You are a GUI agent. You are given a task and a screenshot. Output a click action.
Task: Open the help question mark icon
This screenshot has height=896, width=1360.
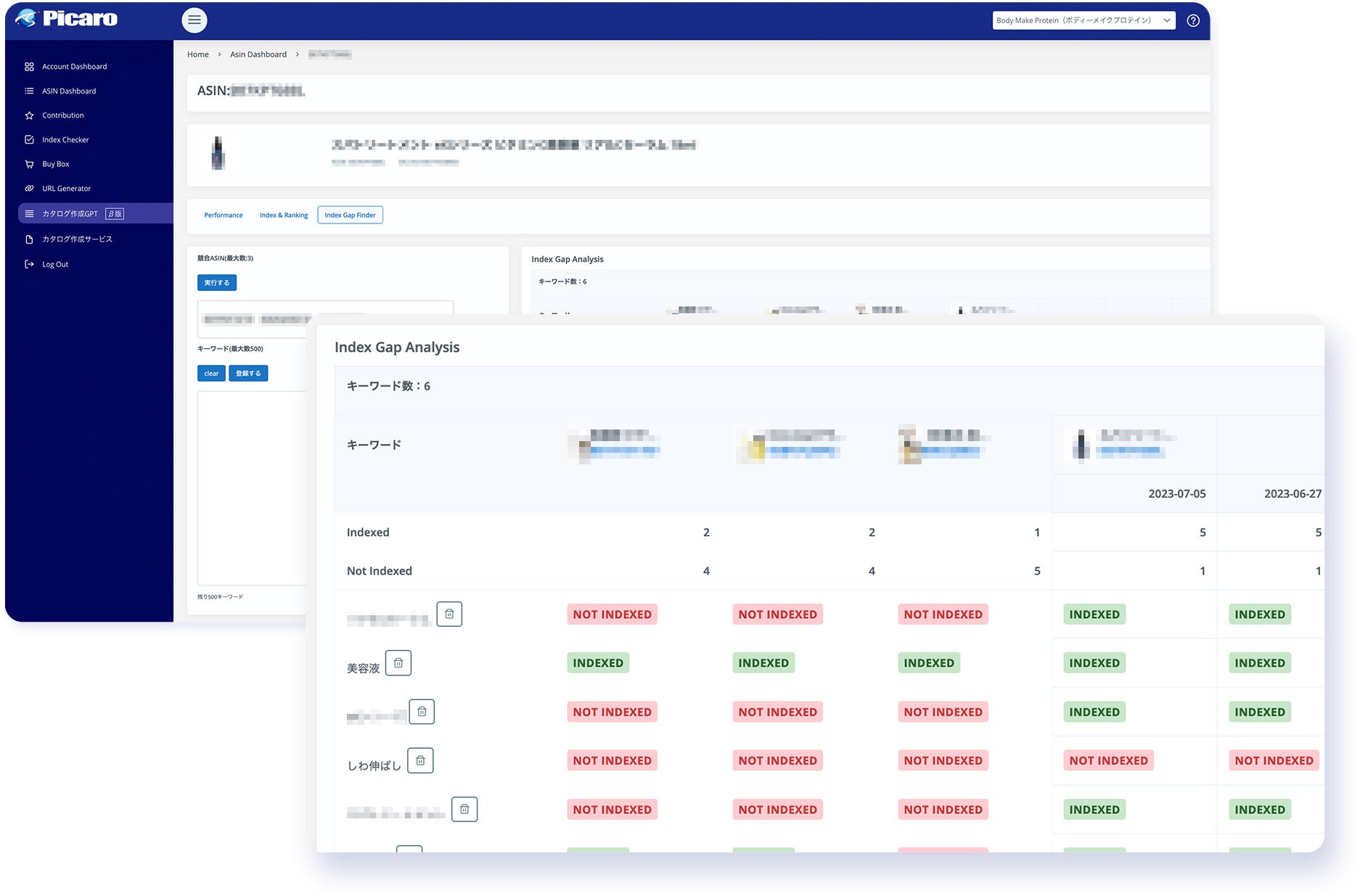click(1193, 20)
